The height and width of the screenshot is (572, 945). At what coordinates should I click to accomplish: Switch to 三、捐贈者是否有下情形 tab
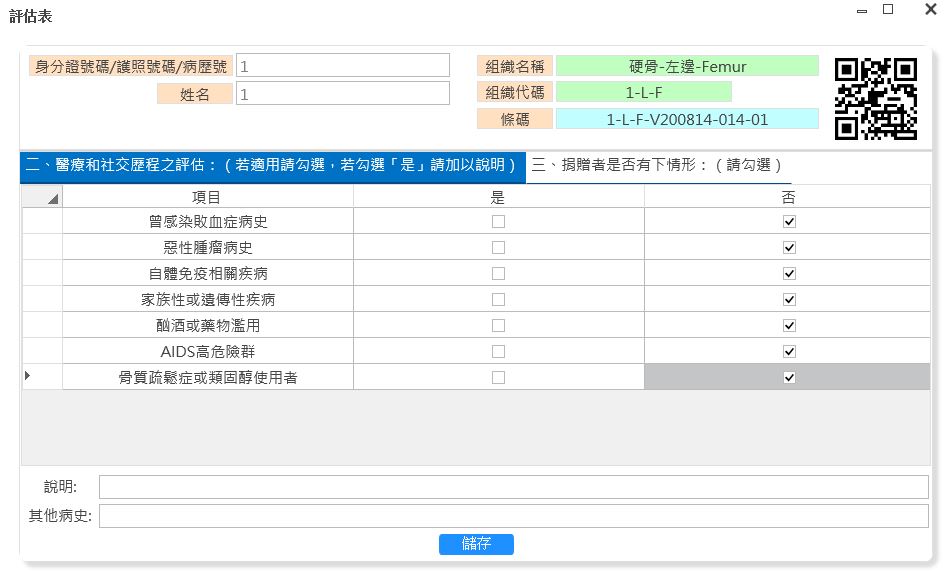[x=657, y=166]
